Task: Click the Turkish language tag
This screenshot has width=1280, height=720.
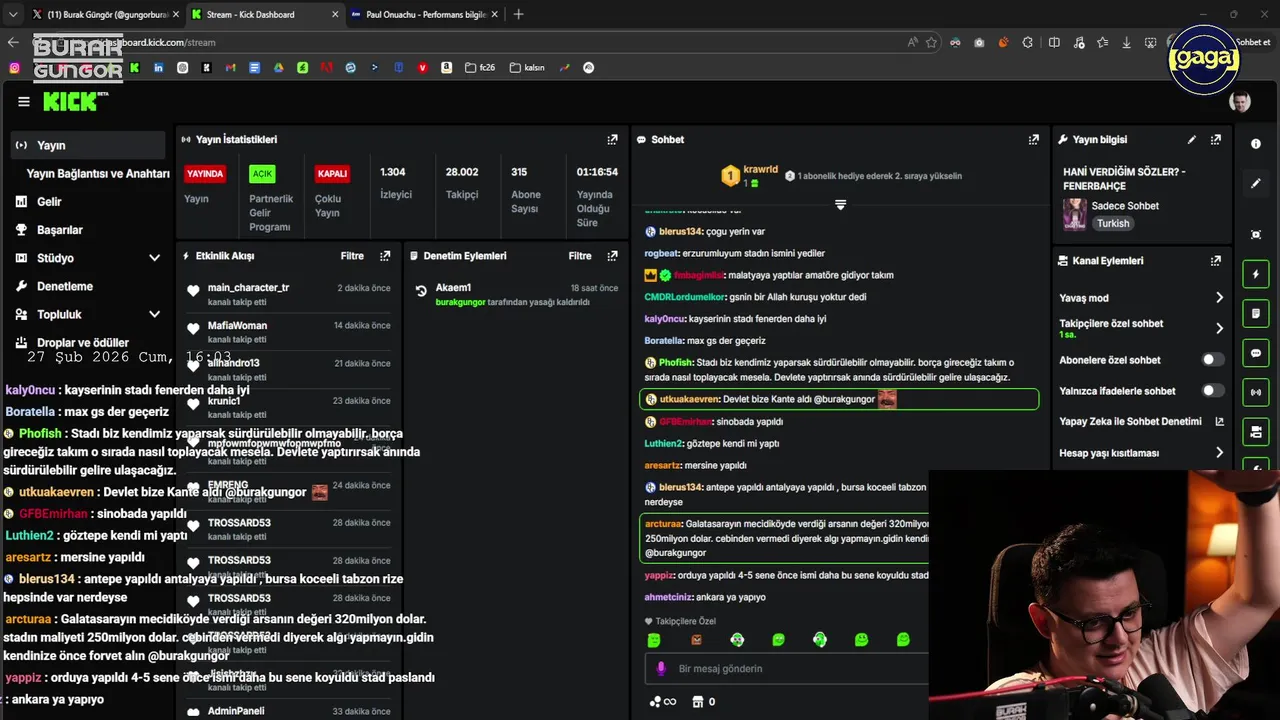Action: pos(1113,224)
